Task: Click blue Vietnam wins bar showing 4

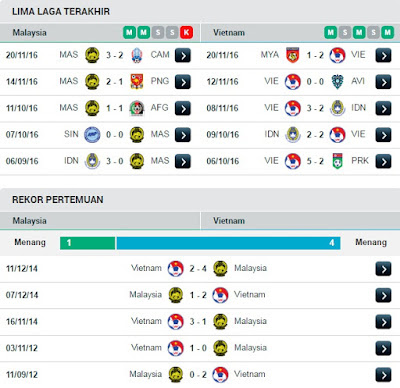Action: (x=228, y=243)
